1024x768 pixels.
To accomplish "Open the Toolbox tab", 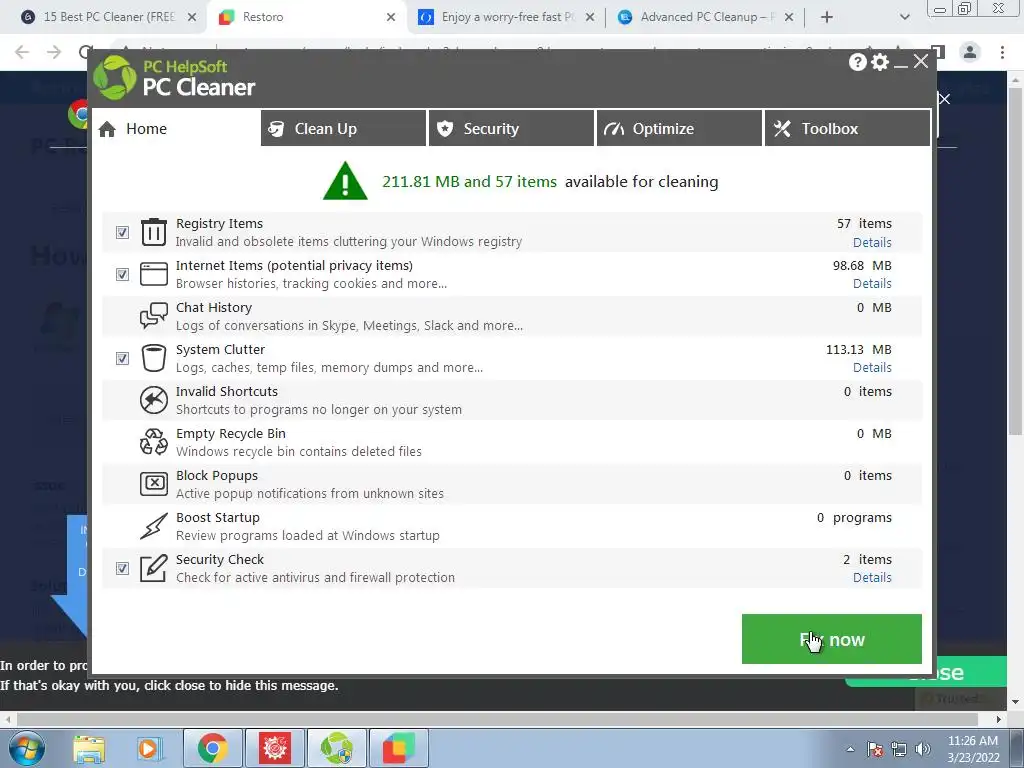I will (x=847, y=129).
